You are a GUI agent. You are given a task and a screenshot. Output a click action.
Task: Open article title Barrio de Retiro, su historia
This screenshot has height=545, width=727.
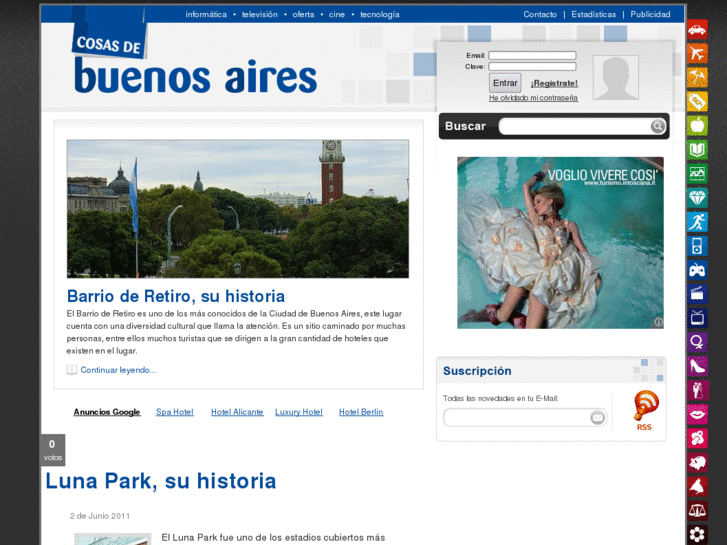[x=176, y=296]
